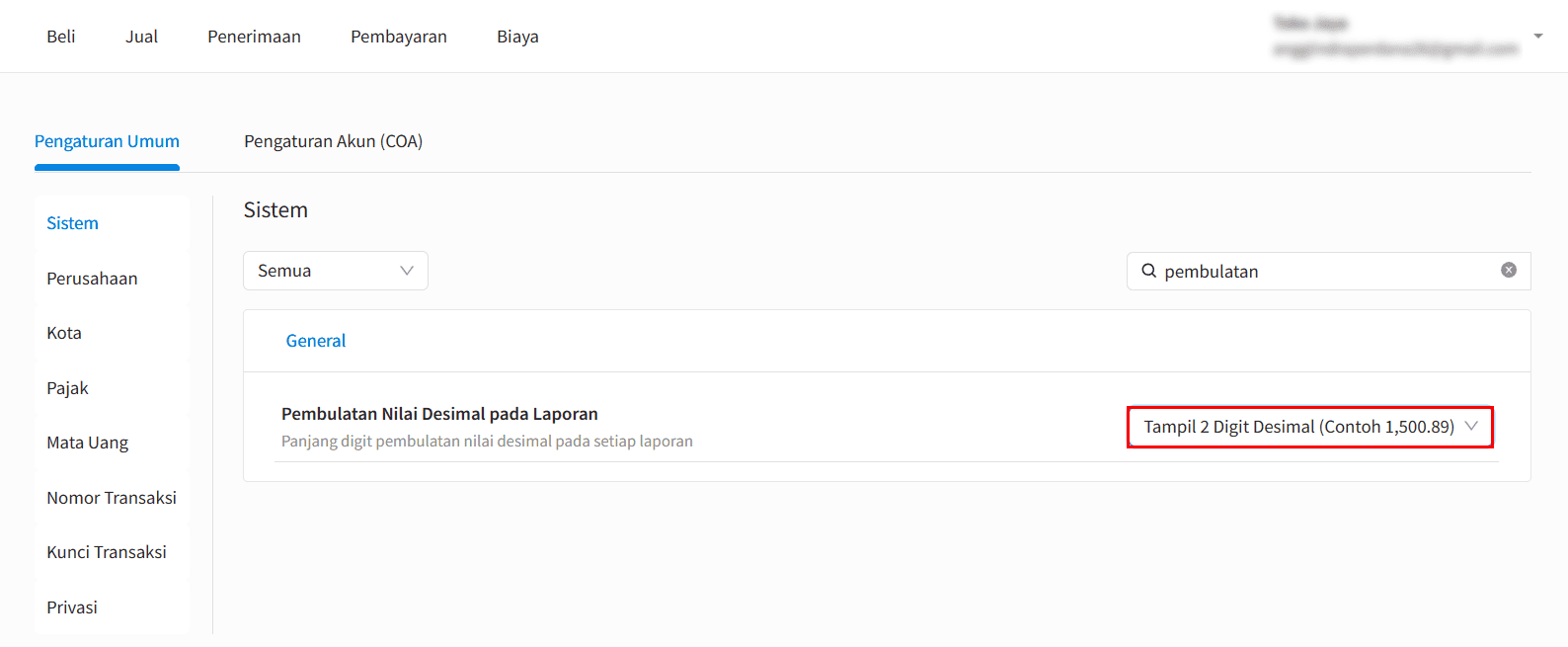Open the Pembayaran menu

(x=398, y=36)
